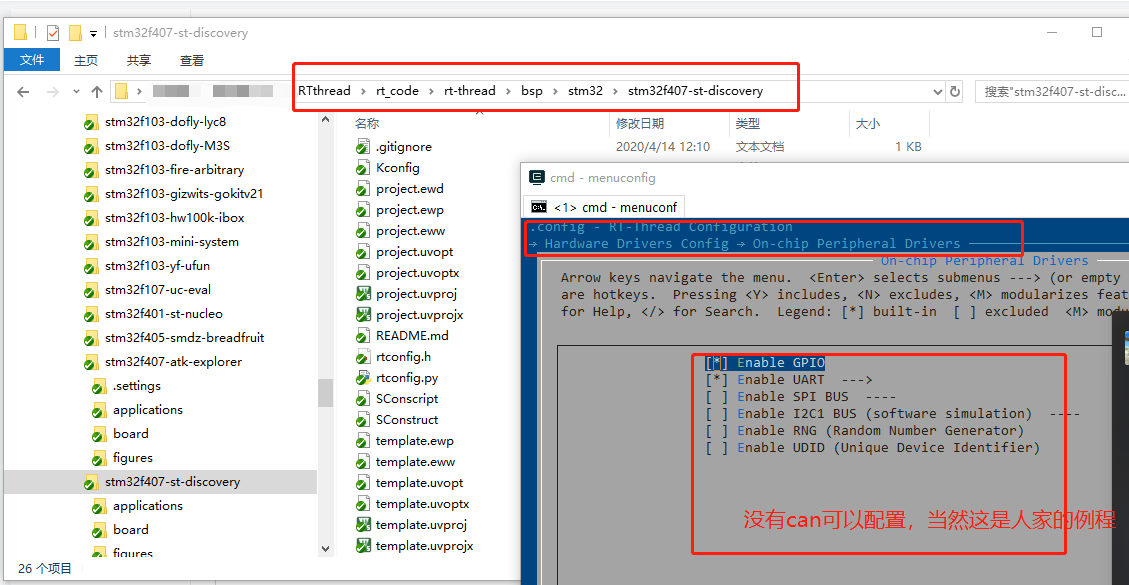Click the back navigation arrow icon
This screenshot has width=1129, height=585.
[22, 90]
